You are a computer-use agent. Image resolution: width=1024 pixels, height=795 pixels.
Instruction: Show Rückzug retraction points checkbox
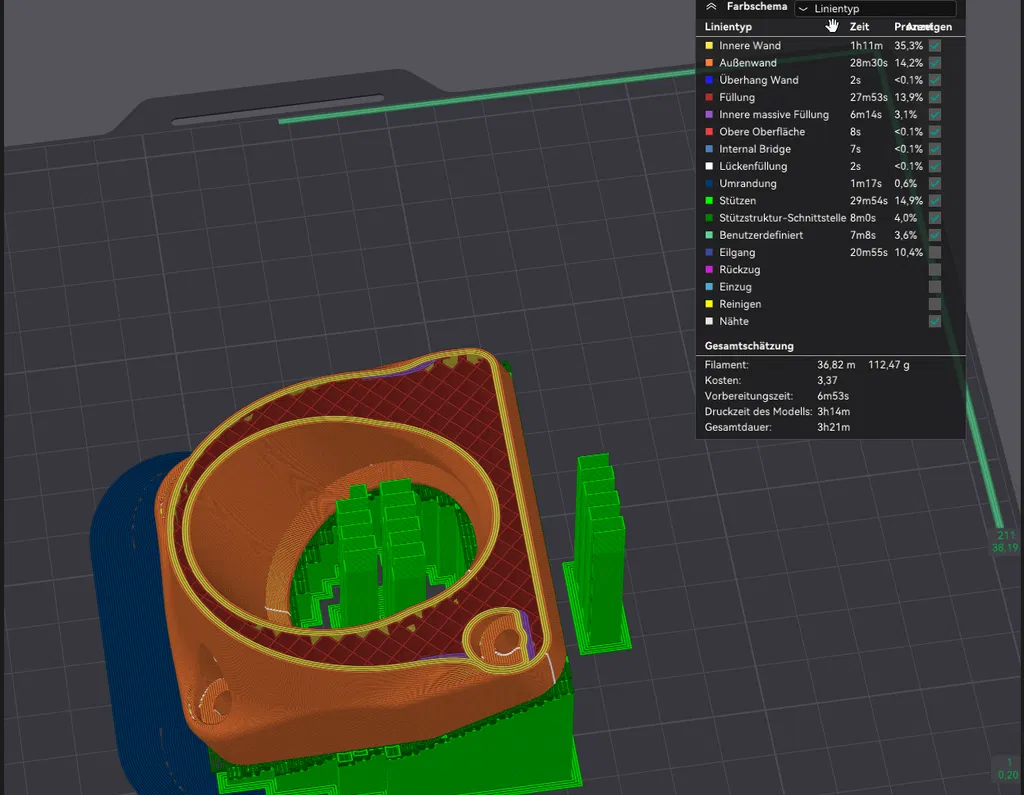pos(935,269)
